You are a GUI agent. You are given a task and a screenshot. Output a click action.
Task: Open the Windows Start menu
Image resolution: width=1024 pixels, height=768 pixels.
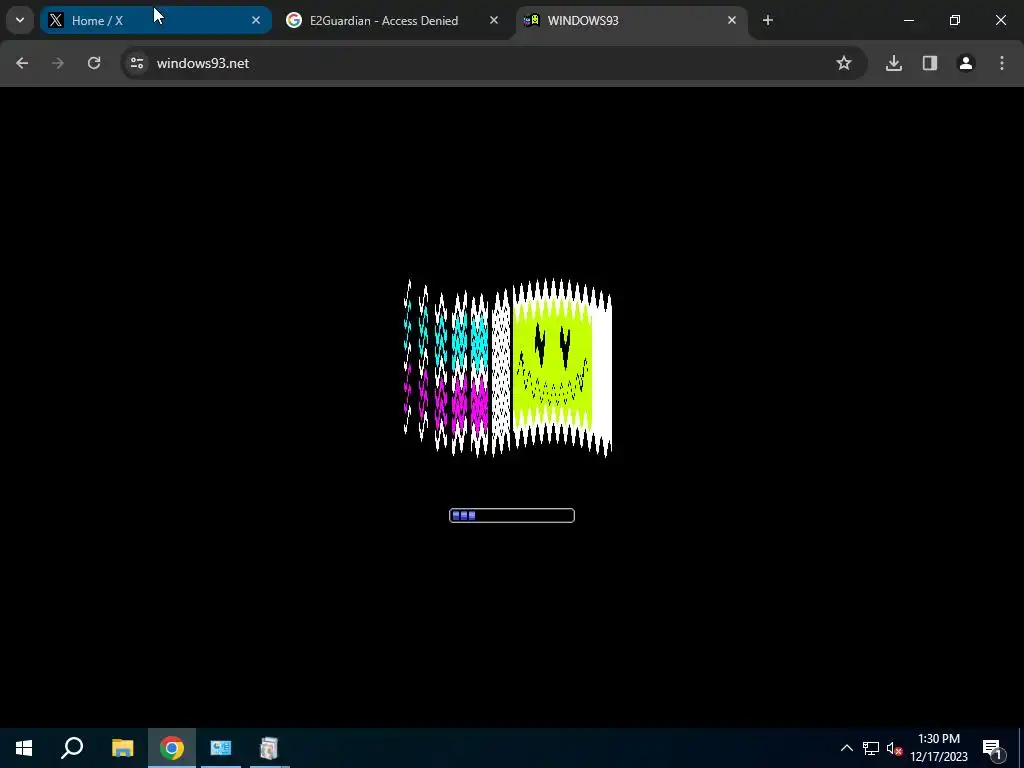click(x=24, y=748)
